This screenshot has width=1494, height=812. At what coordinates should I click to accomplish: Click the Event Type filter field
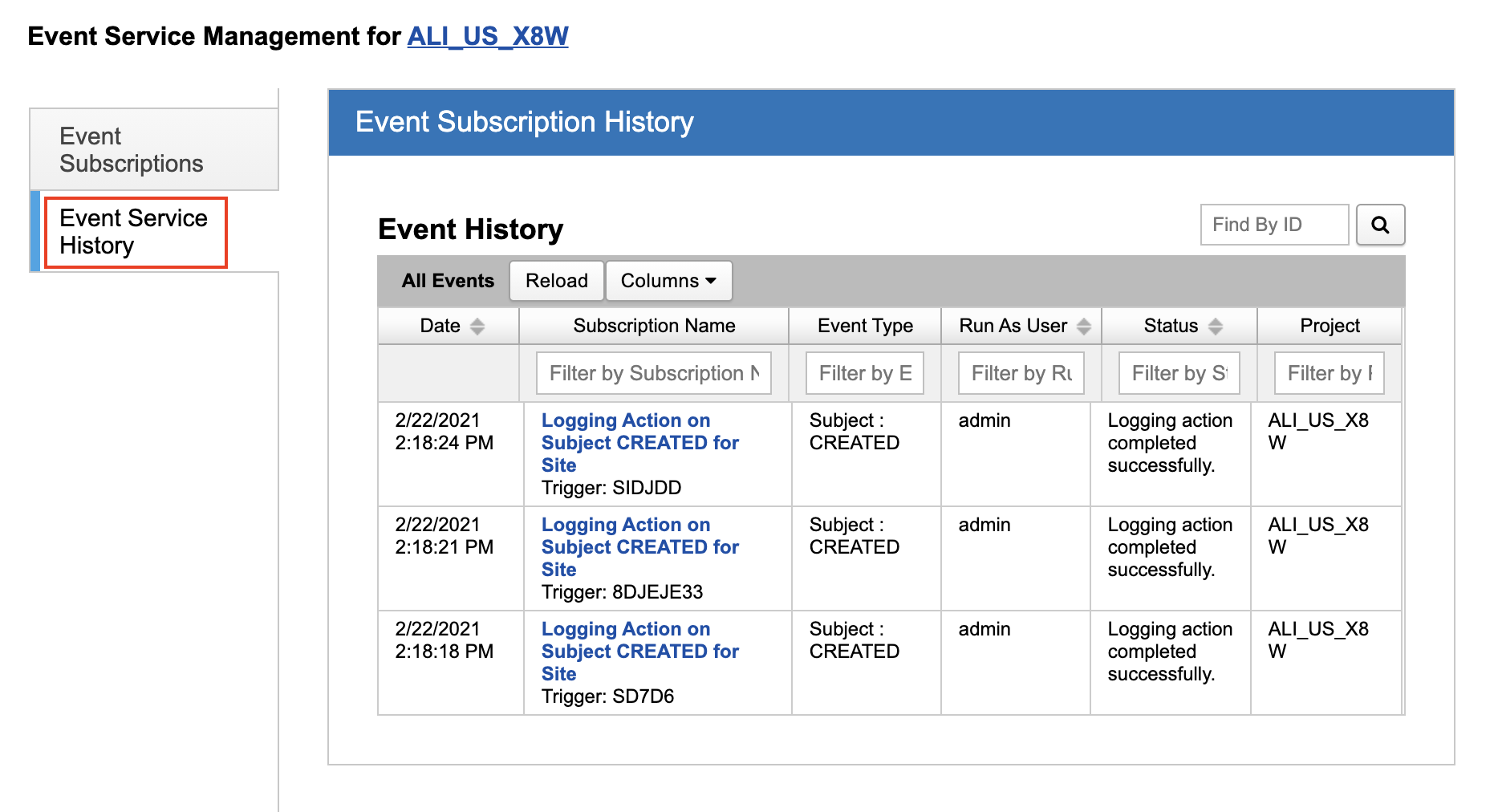point(864,373)
